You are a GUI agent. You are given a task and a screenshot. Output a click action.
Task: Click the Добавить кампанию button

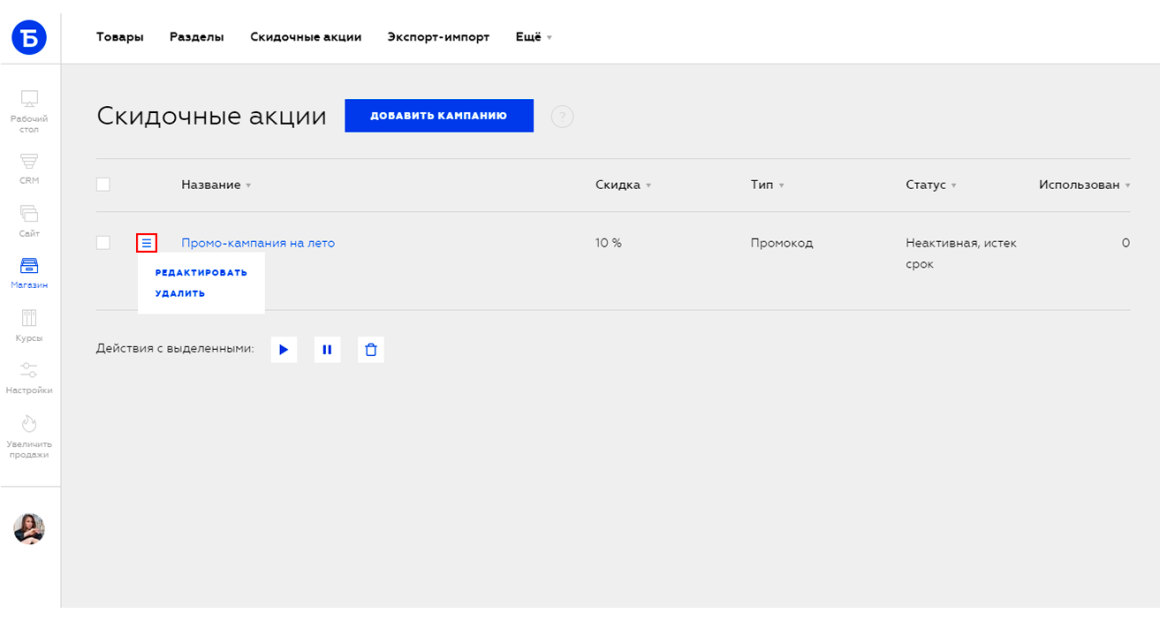(439, 115)
